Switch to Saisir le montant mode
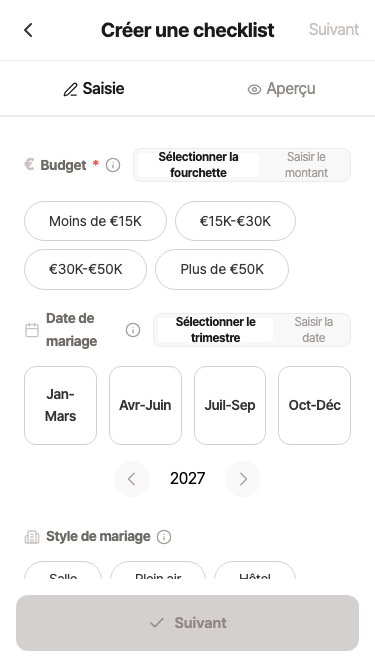 pyautogui.click(x=306, y=165)
